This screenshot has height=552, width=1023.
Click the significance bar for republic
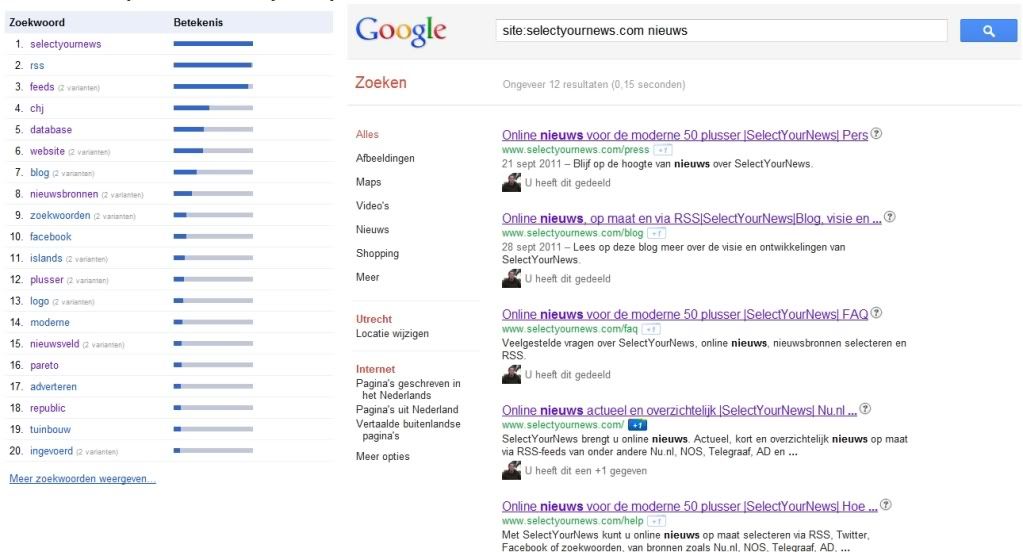pyautogui.click(x=213, y=408)
